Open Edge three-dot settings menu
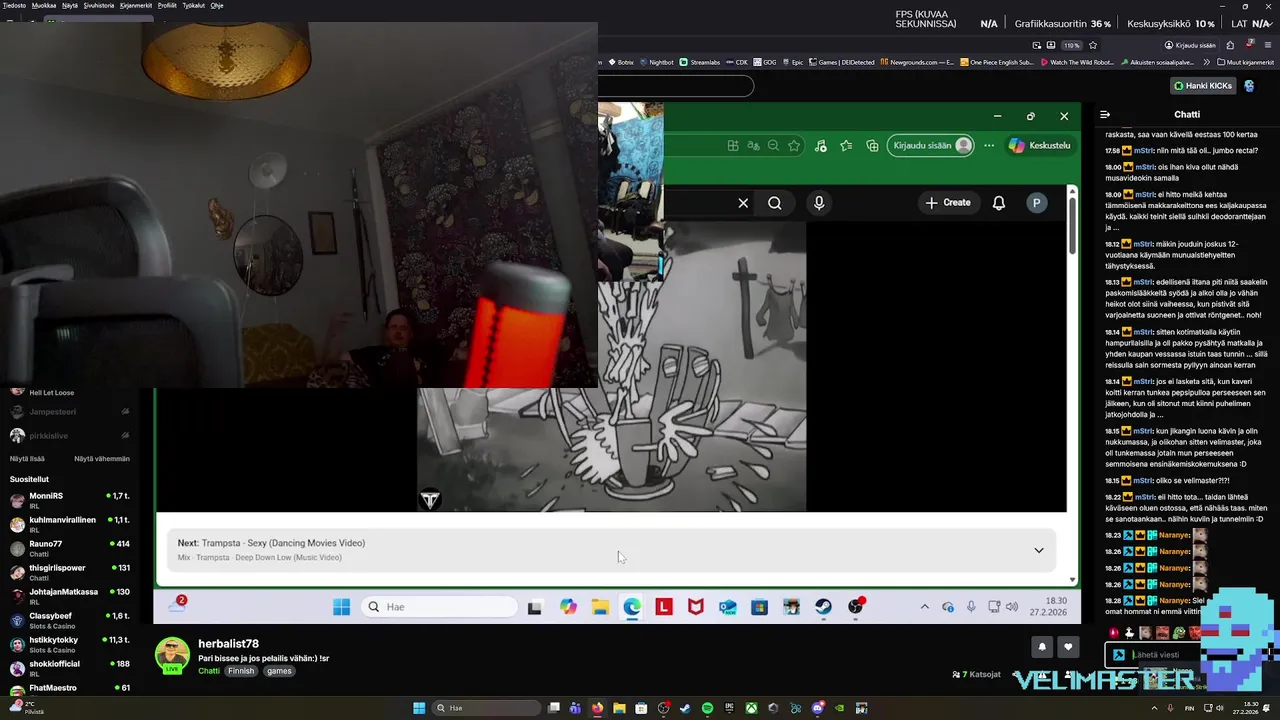Image resolution: width=1280 pixels, height=720 pixels. (989, 146)
